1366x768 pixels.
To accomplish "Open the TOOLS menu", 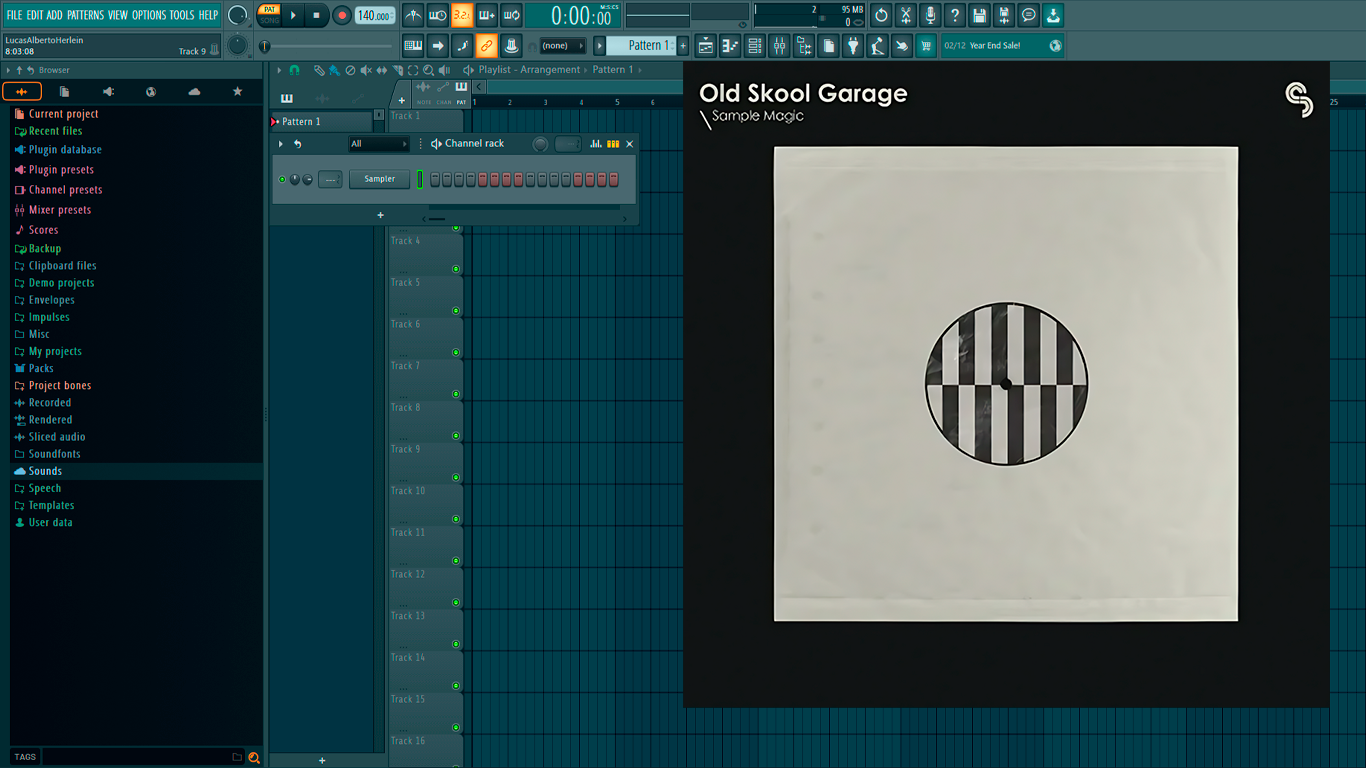I will pos(182,15).
